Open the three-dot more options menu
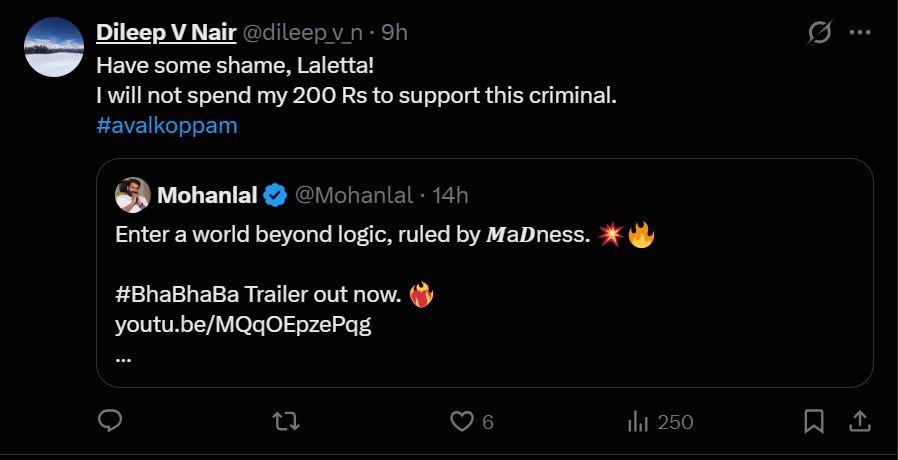 [859, 33]
